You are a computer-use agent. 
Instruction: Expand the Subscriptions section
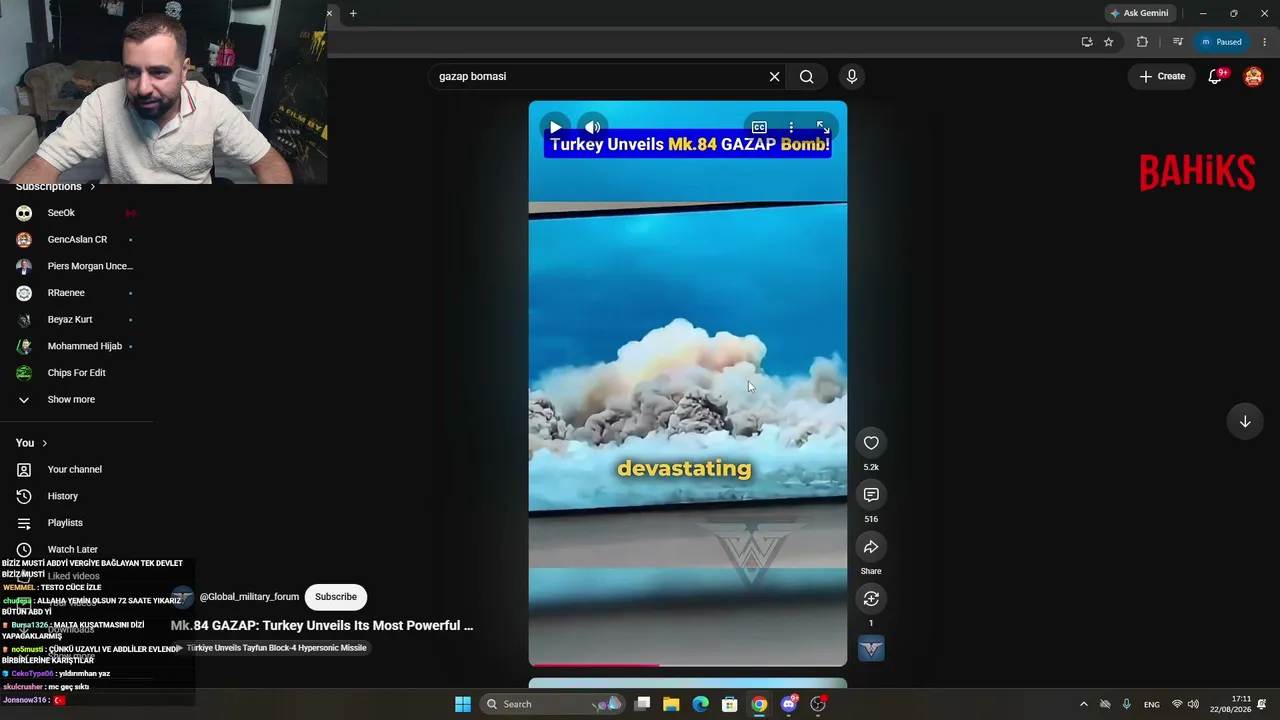[56, 187]
